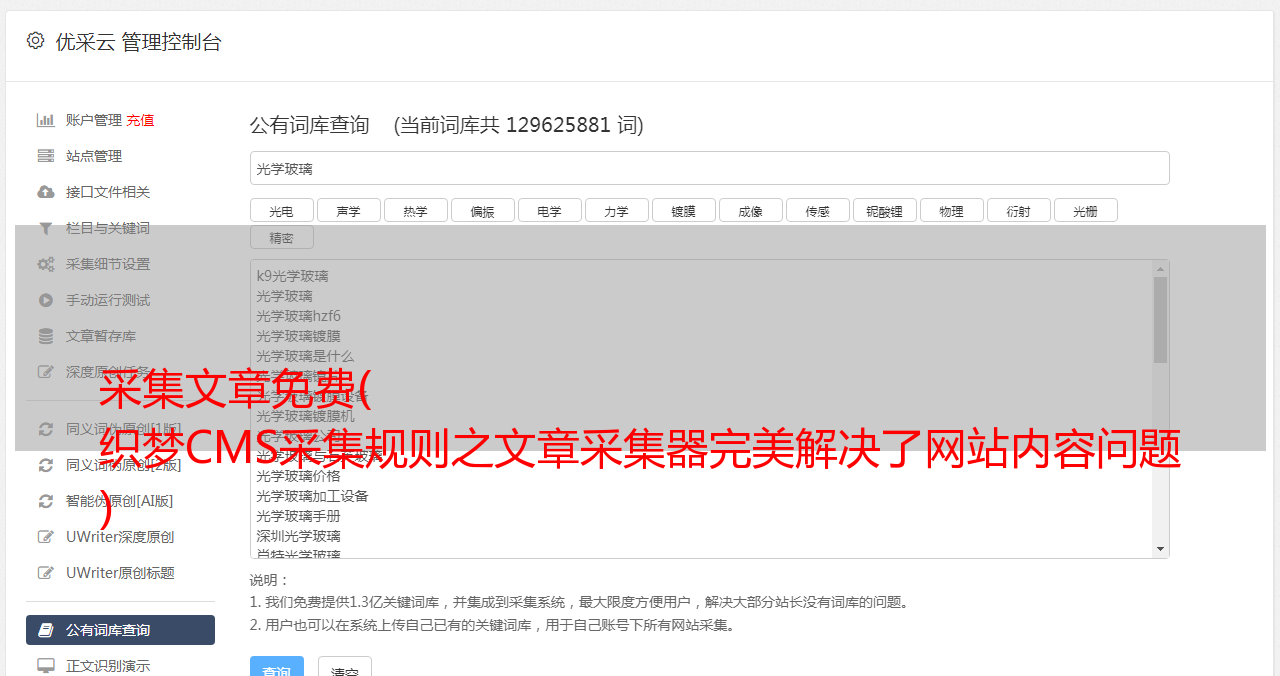The height and width of the screenshot is (676, 1280).
Task: Select the 声学 tag button
Action: (x=348, y=210)
